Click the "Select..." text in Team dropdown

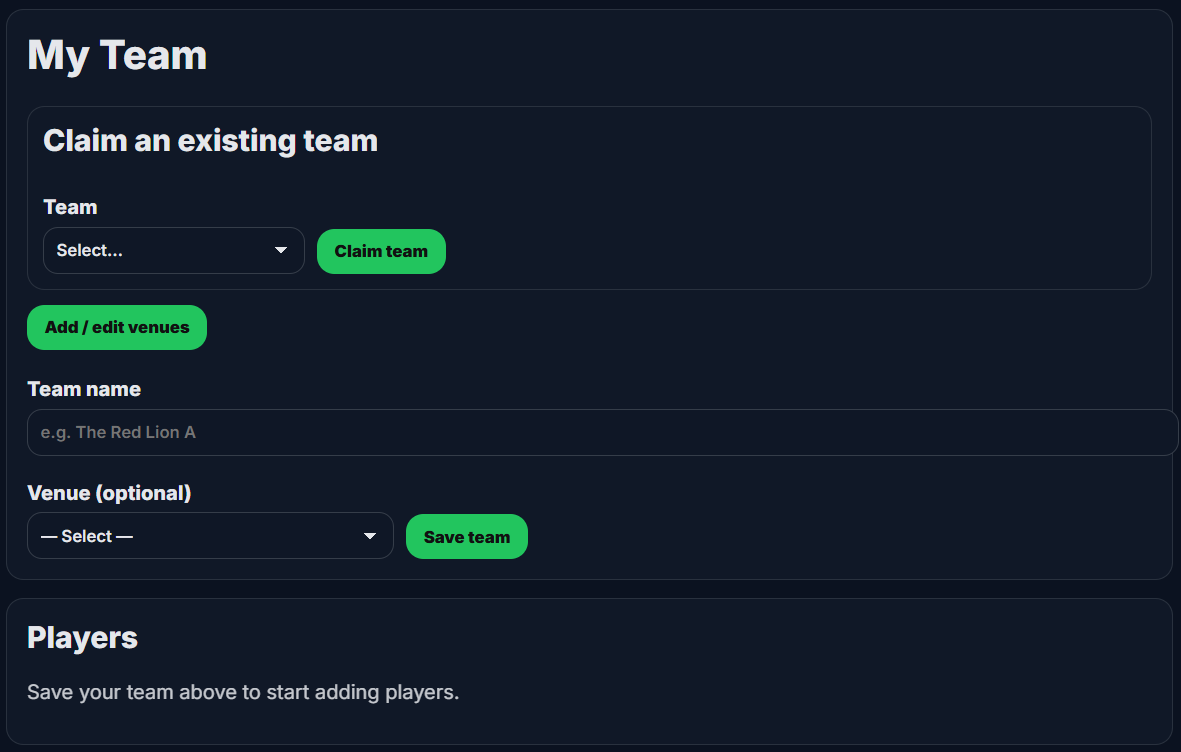(x=90, y=251)
